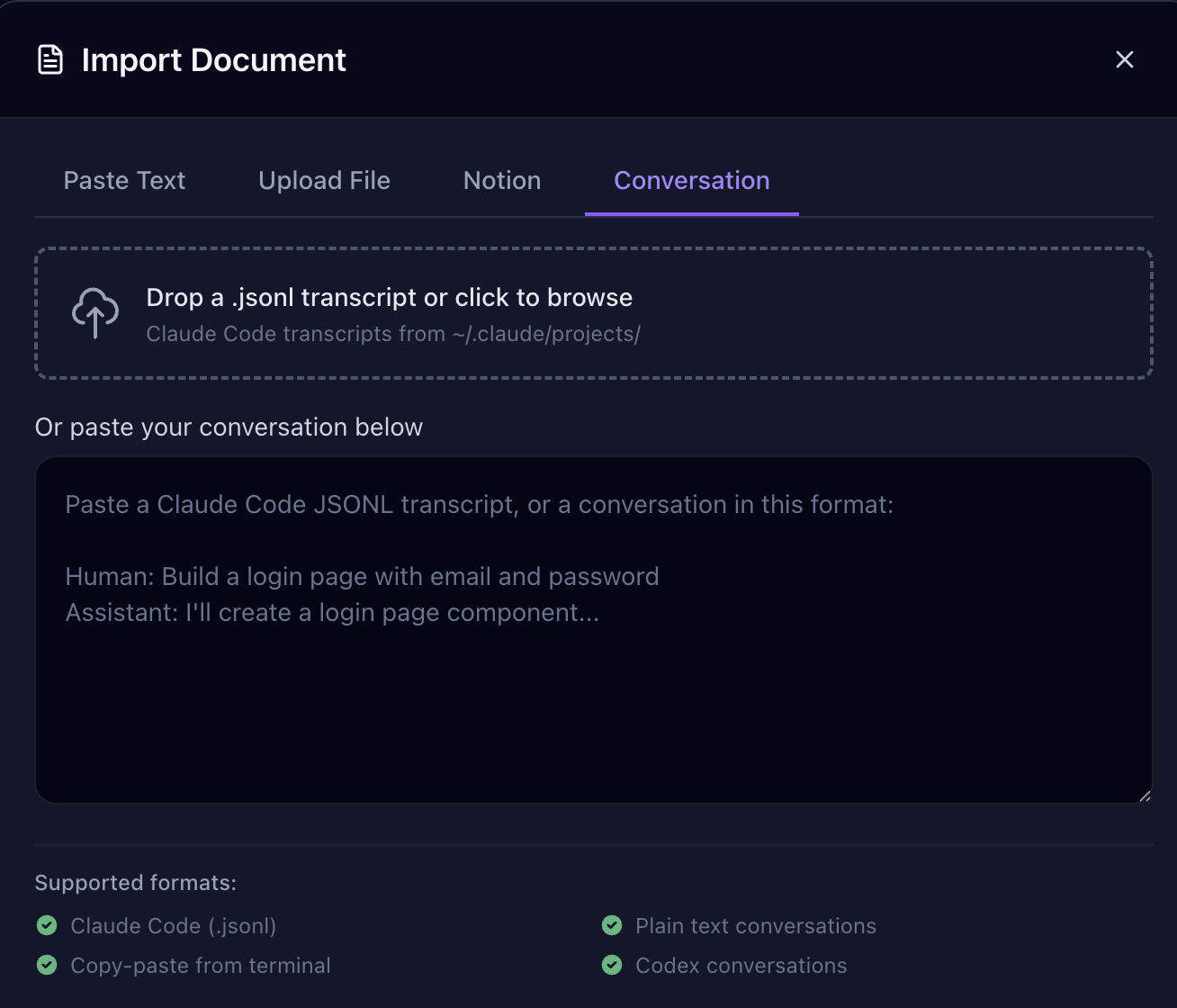Click the checkmark beside Claude Code (.jsonl)
Screen dimensions: 1177x1008
[47, 925]
